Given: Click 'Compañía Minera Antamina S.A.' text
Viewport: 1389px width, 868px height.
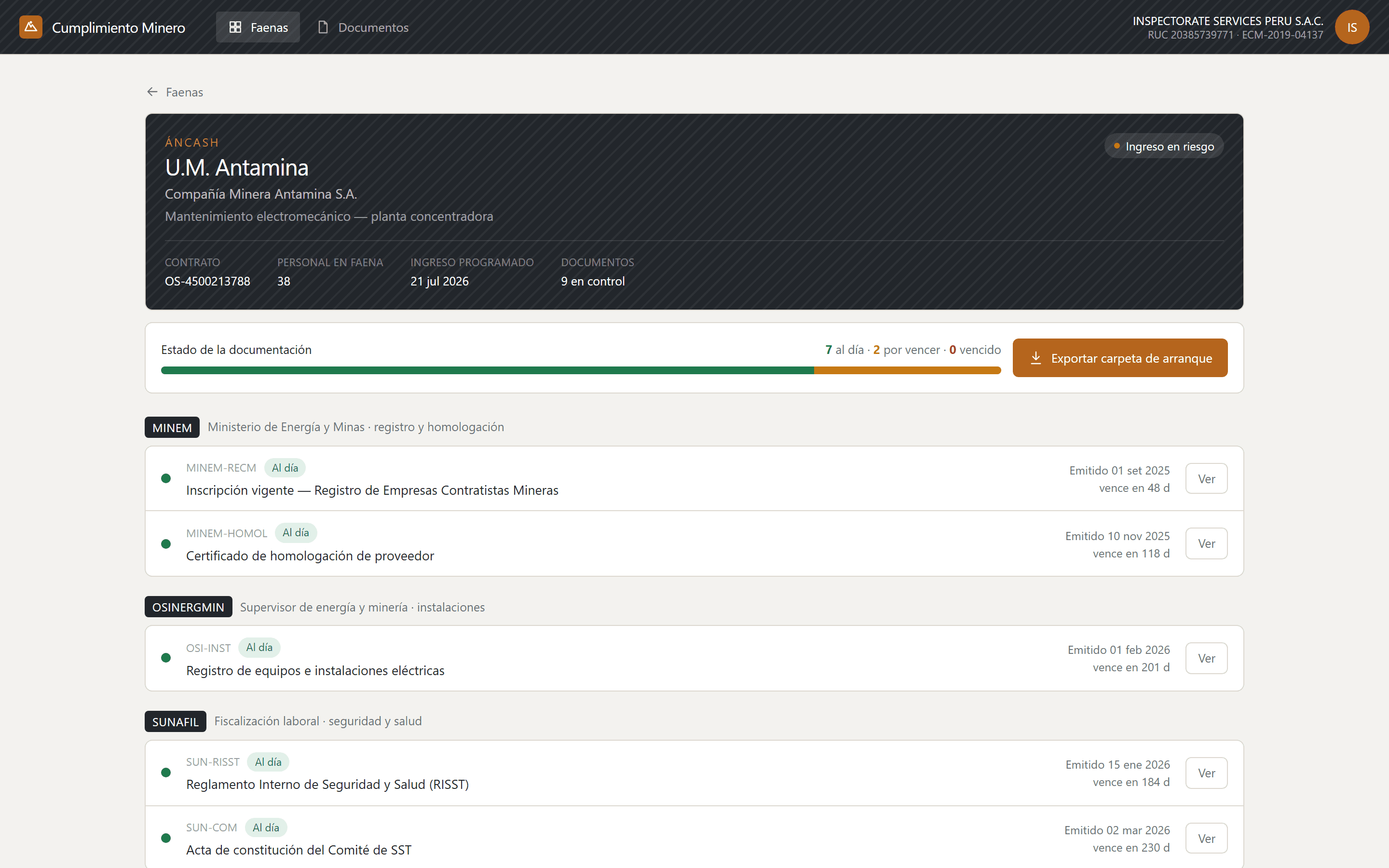Looking at the screenshot, I should click(x=260, y=194).
